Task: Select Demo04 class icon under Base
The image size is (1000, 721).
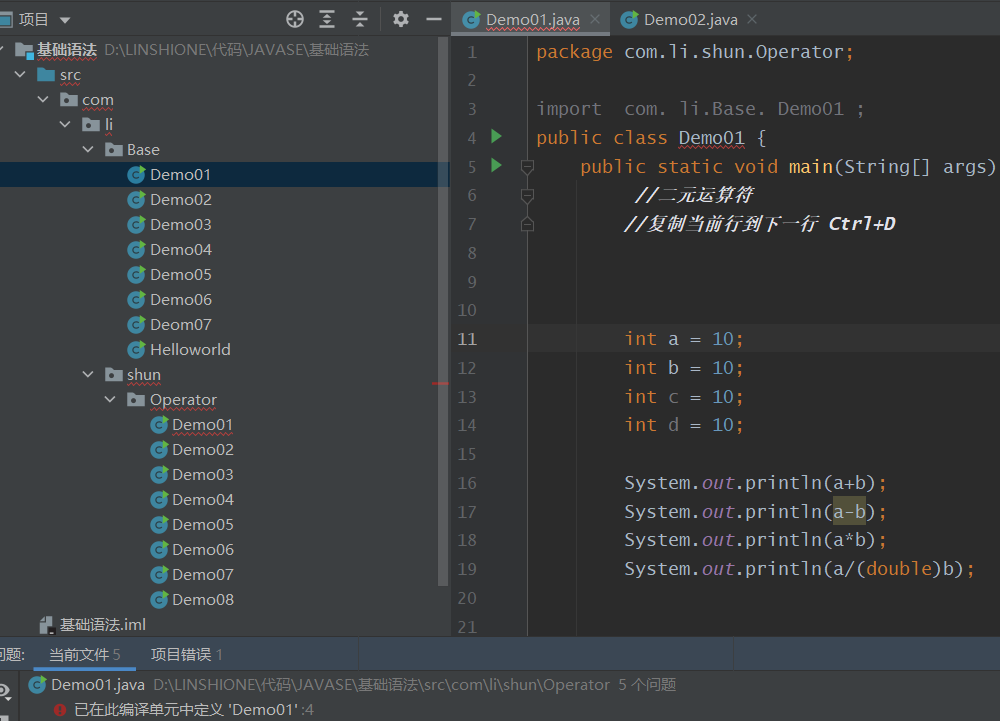Action: (136, 249)
